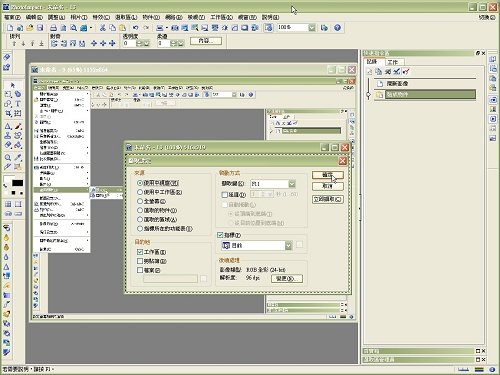The height and width of the screenshot is (375, 500).
Task: Select the 選取的物件 source radio button
Action: click(x=140, y=210)
